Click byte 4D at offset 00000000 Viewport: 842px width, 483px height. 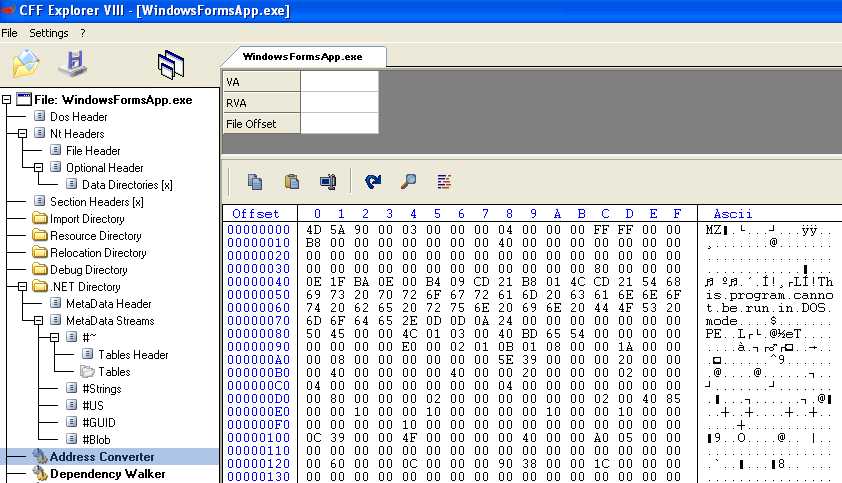[x=314, y=230]
